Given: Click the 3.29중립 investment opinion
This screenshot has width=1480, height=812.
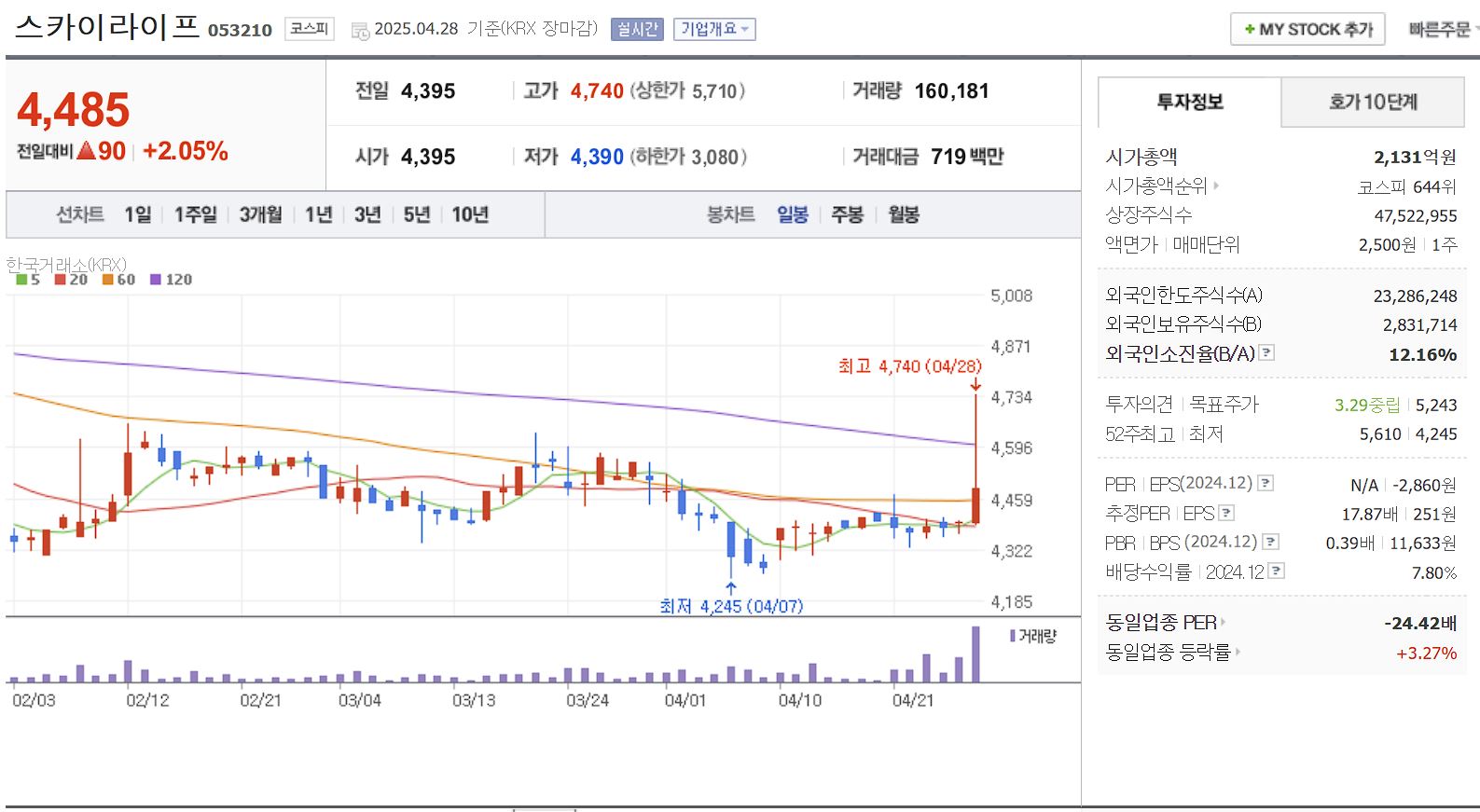Looking at the screenshot, I should (1367, 406).
